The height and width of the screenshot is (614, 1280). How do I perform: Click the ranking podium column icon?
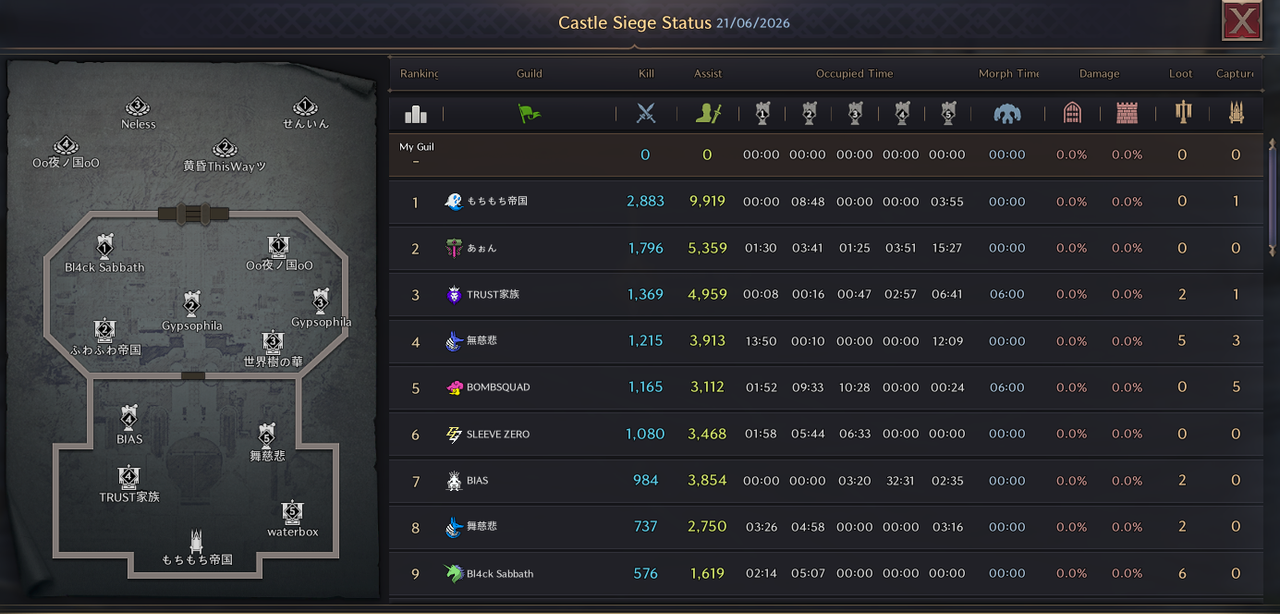coord(415,114)
